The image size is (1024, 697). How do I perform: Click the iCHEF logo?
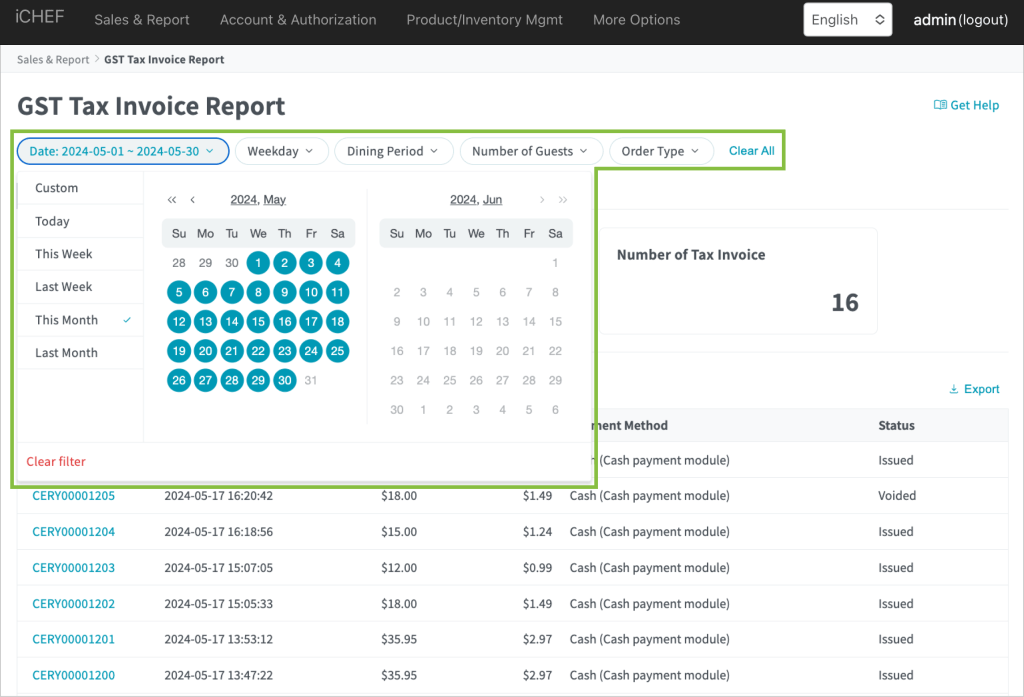pos(40,19)
